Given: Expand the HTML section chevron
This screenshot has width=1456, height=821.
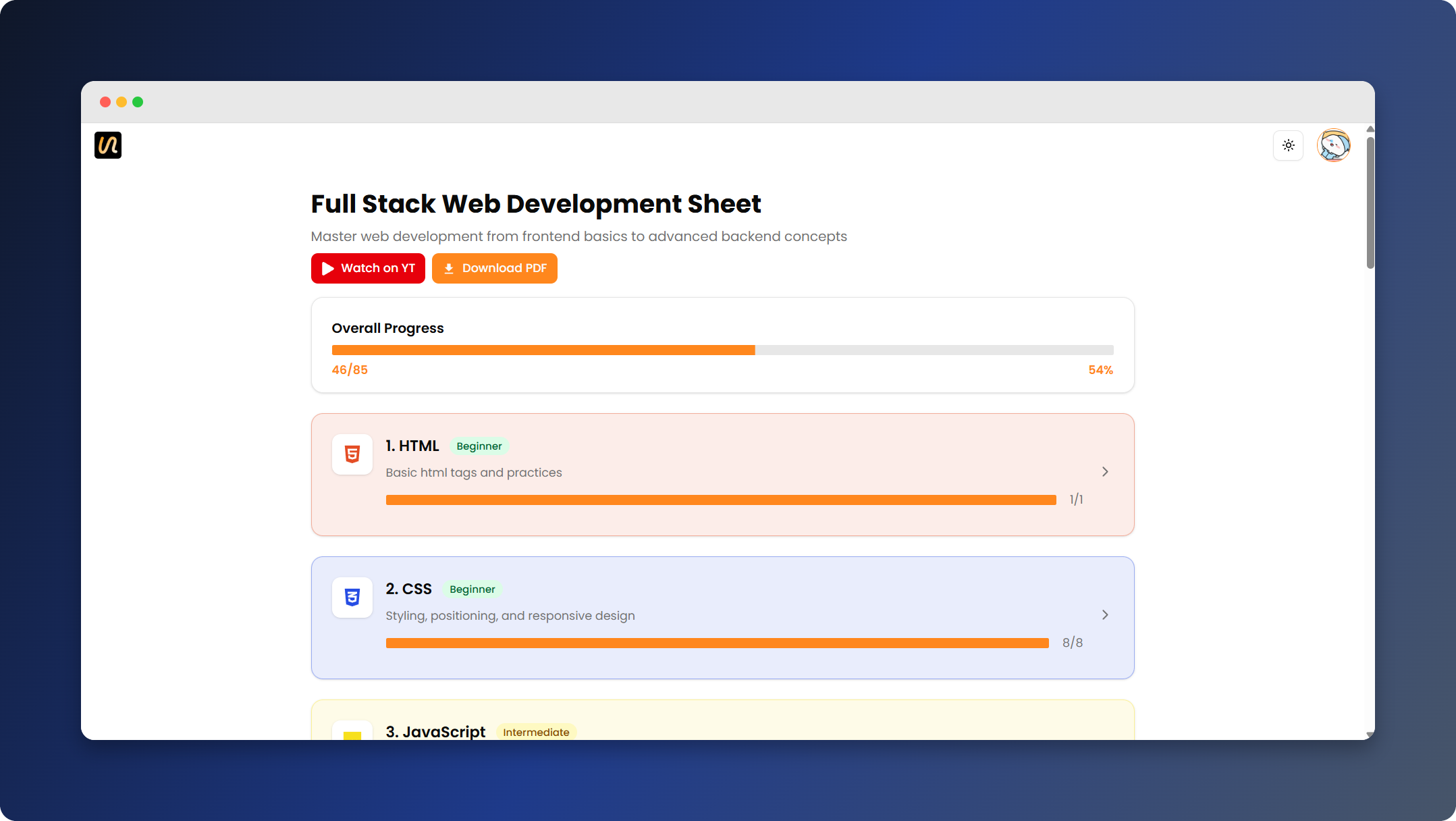Looking at the screenshot, I should tap(1105, 472).
